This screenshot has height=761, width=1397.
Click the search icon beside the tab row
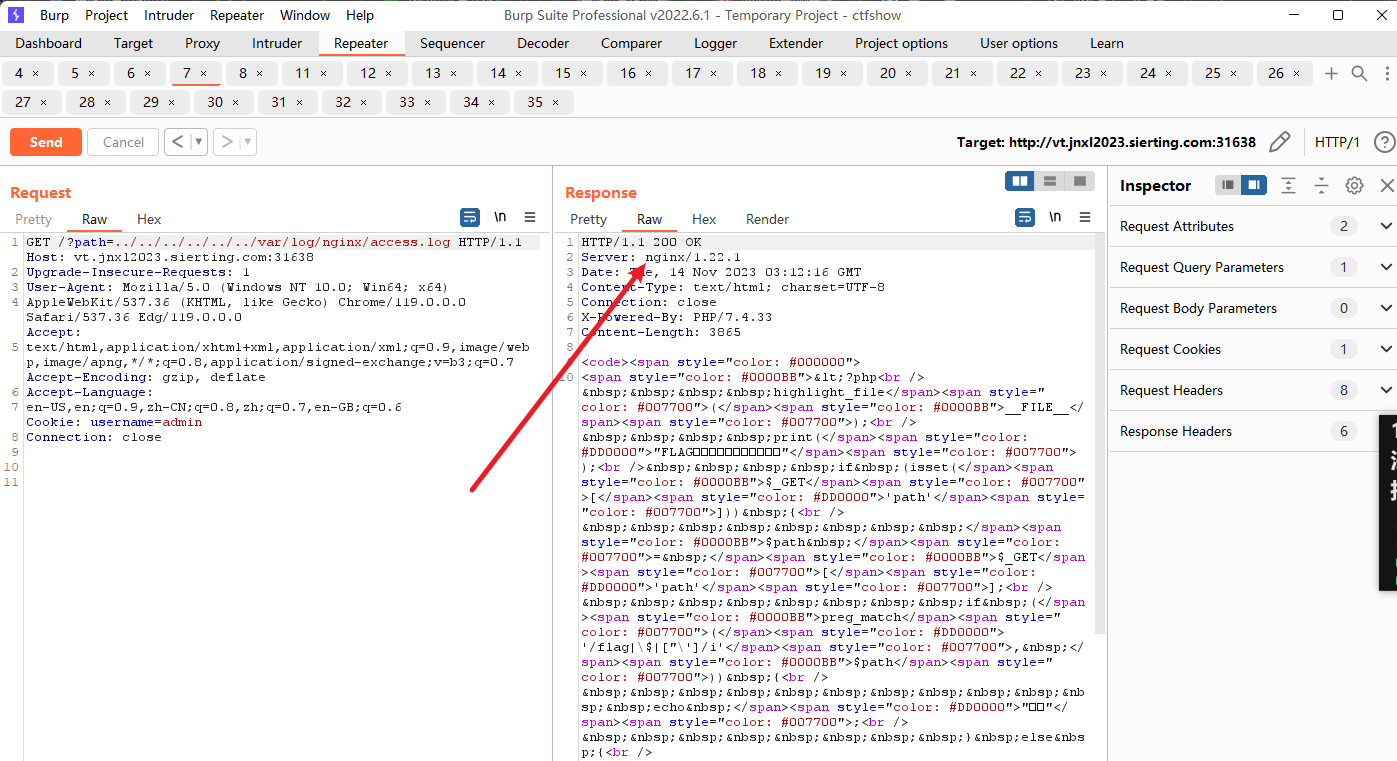pyautogui.click(x=1359, y=73)
